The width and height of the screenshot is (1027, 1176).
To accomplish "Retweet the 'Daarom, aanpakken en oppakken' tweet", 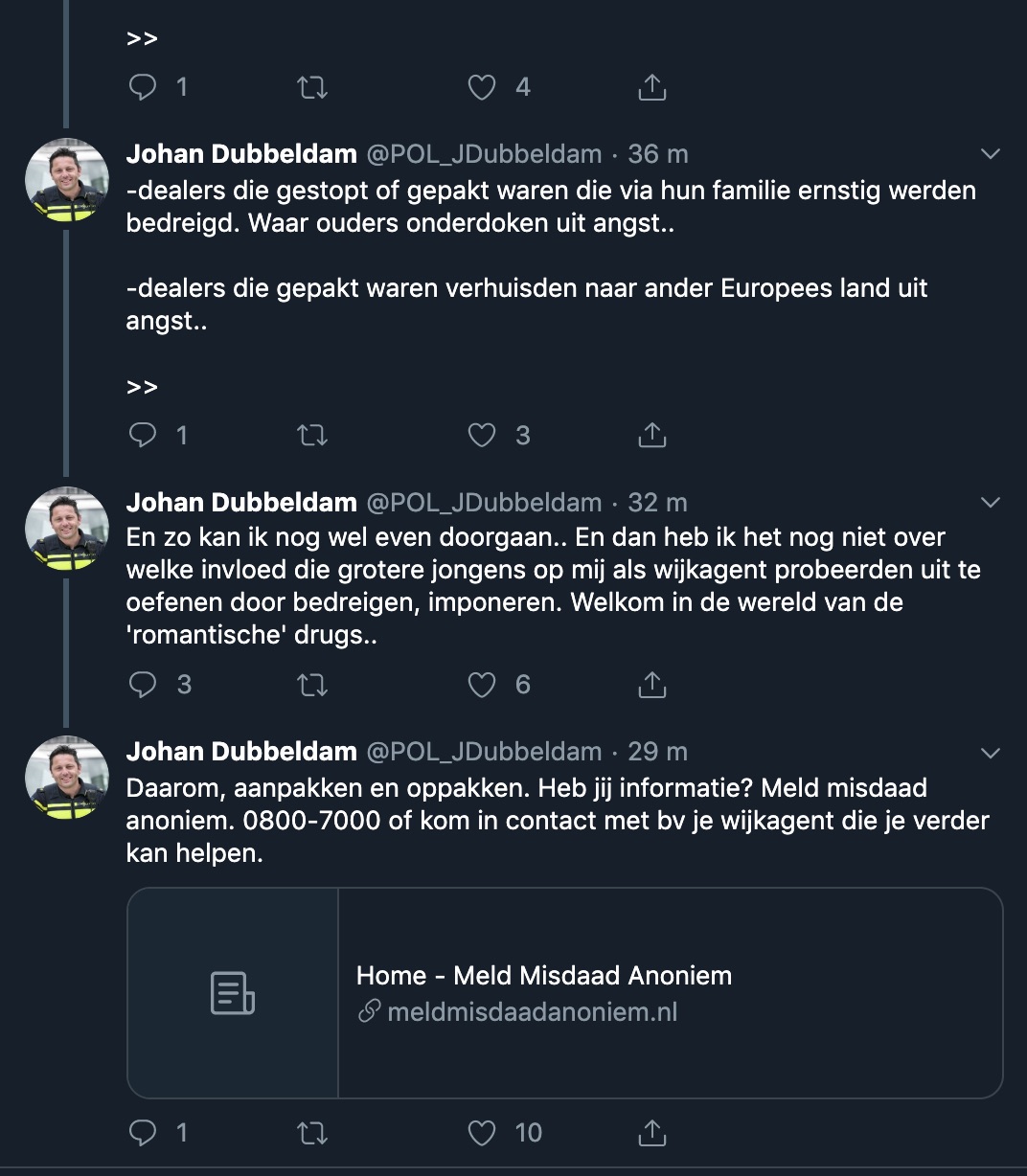I will (312, 1133).
